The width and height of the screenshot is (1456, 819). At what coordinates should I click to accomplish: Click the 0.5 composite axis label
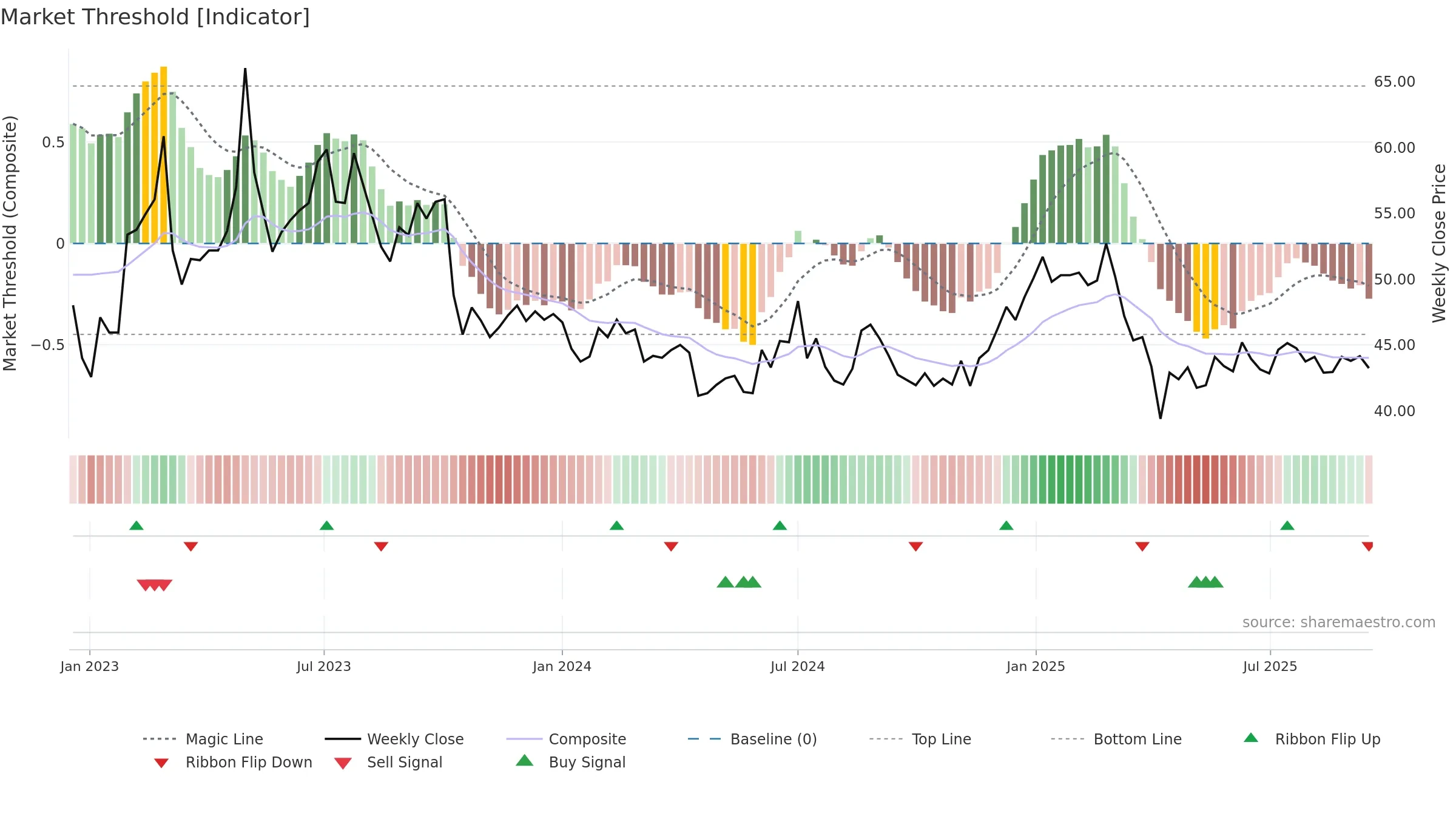tap(53, 143)
